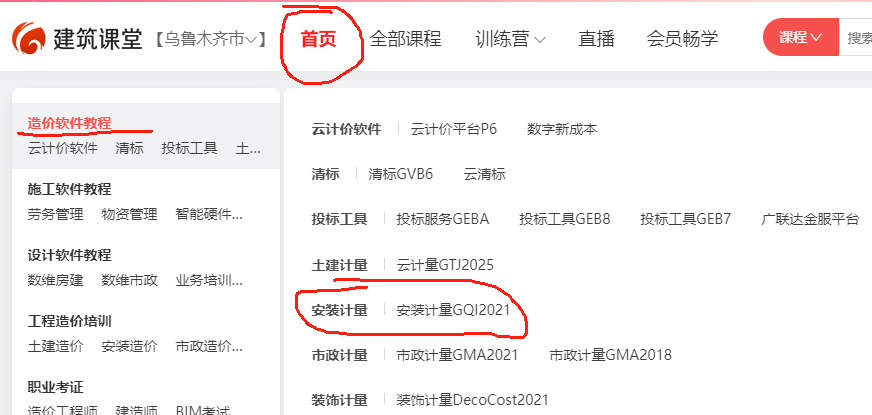The width and height of the screenshot is (872, 415).
Task: Select 职业考证 category heading
Action: [x=56, y=387]
